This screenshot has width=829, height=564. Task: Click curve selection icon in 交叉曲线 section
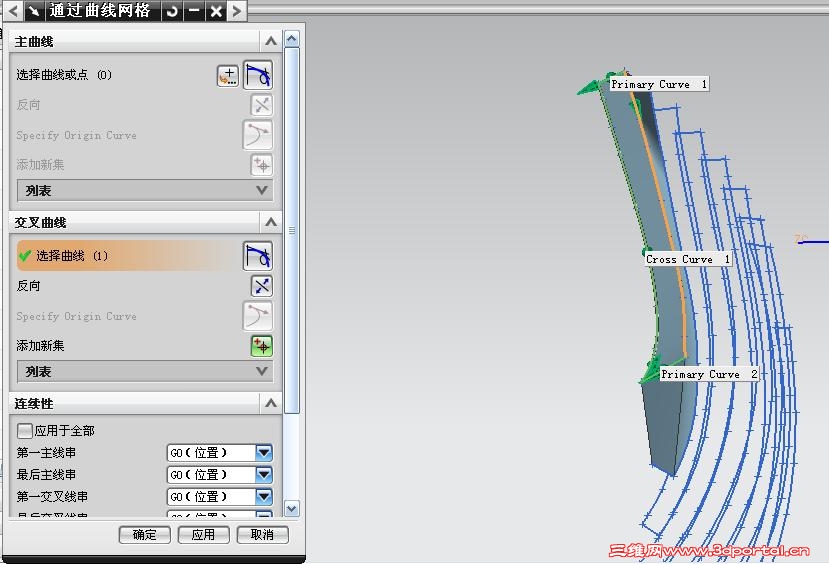[x=258, y=256]
